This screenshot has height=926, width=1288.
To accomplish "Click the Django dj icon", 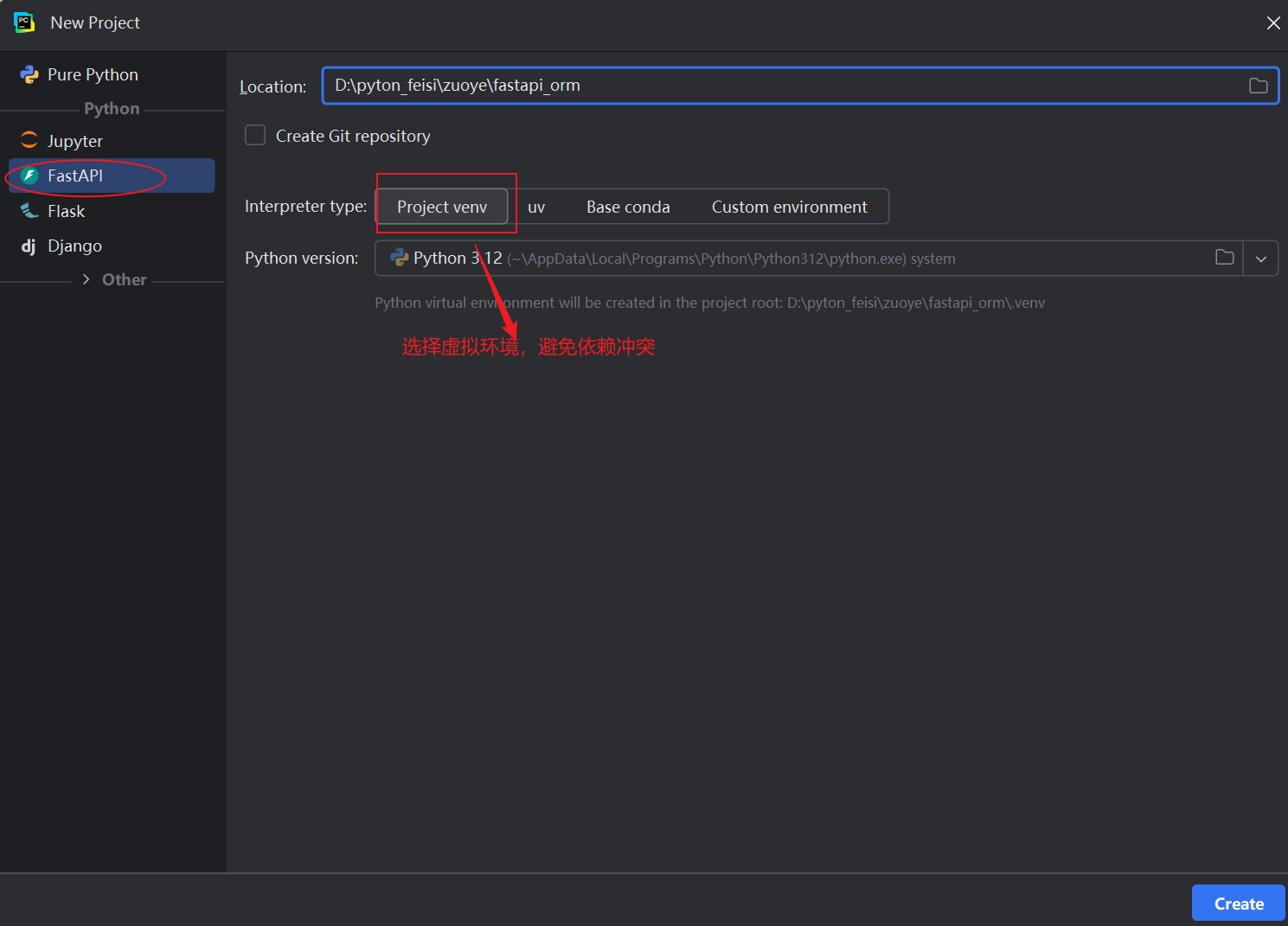I will (29, 246).
